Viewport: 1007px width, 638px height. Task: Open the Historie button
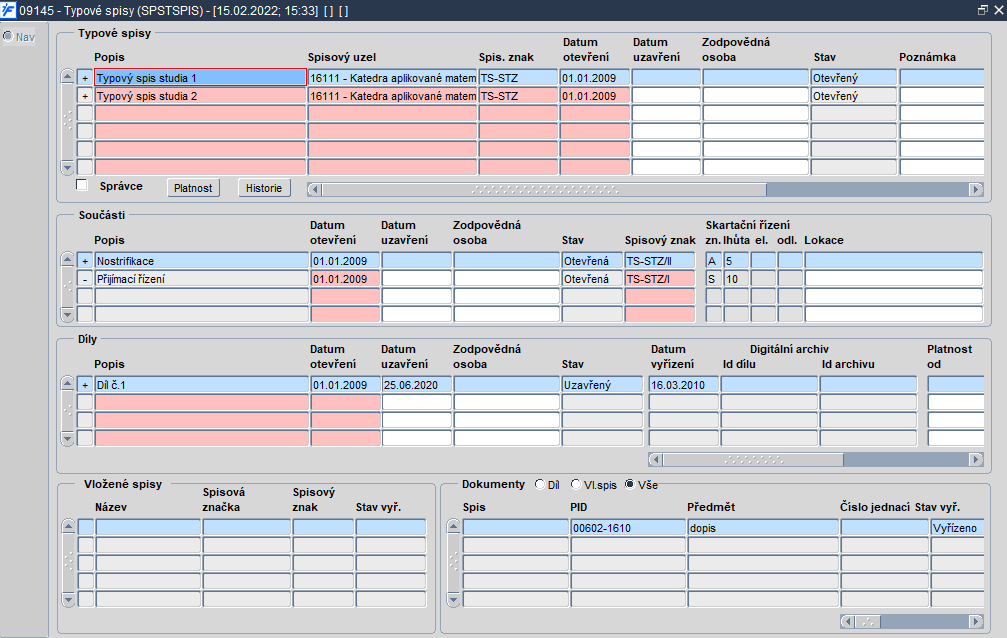pyautogui.click(x=264, y=188)
